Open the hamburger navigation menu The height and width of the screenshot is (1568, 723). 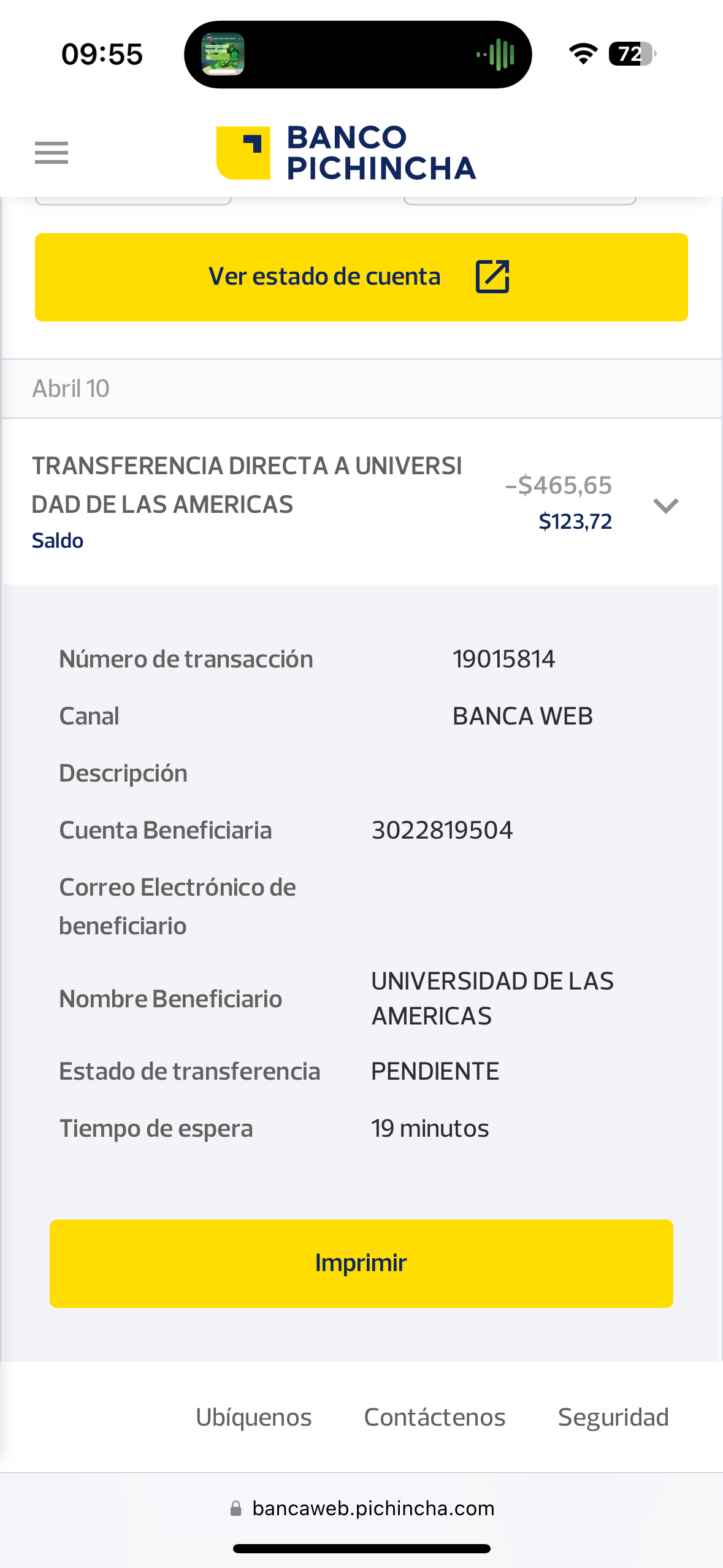[52, 153]
